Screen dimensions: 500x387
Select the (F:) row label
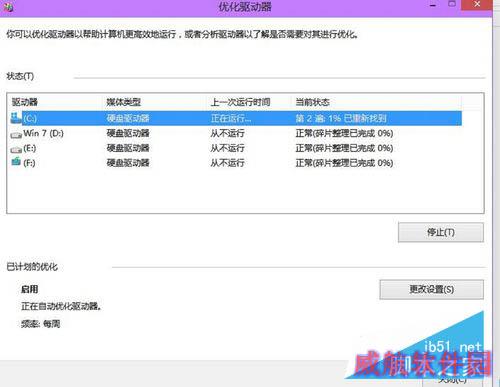29,163
